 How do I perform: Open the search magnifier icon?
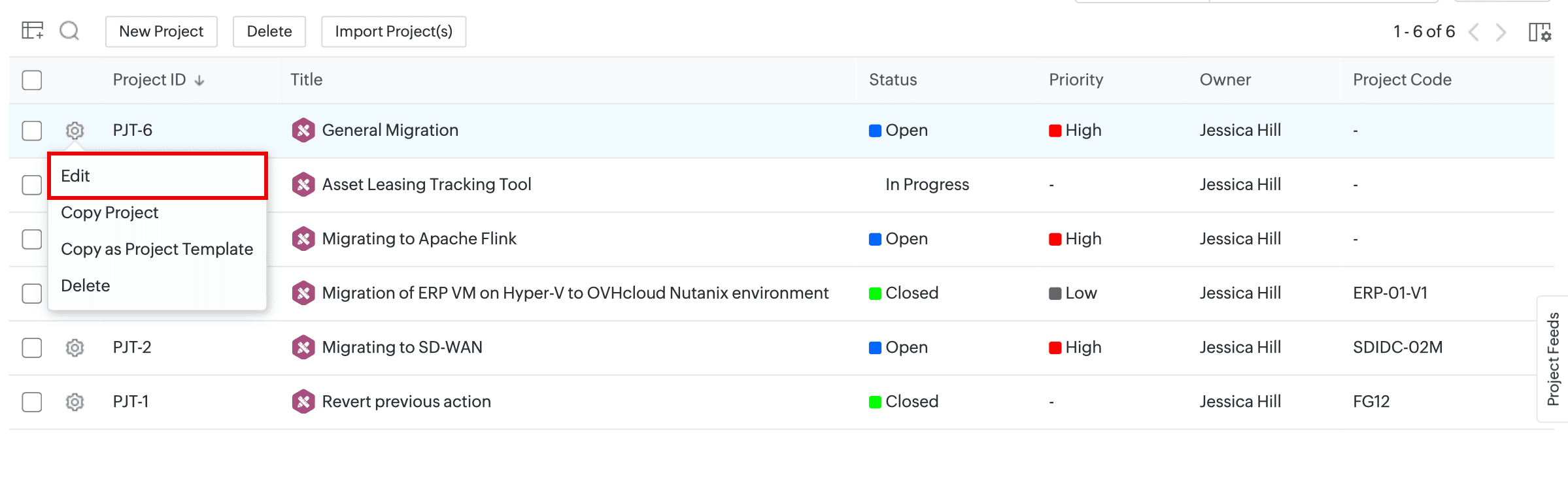pyautogui.click(x=69, y=31)
